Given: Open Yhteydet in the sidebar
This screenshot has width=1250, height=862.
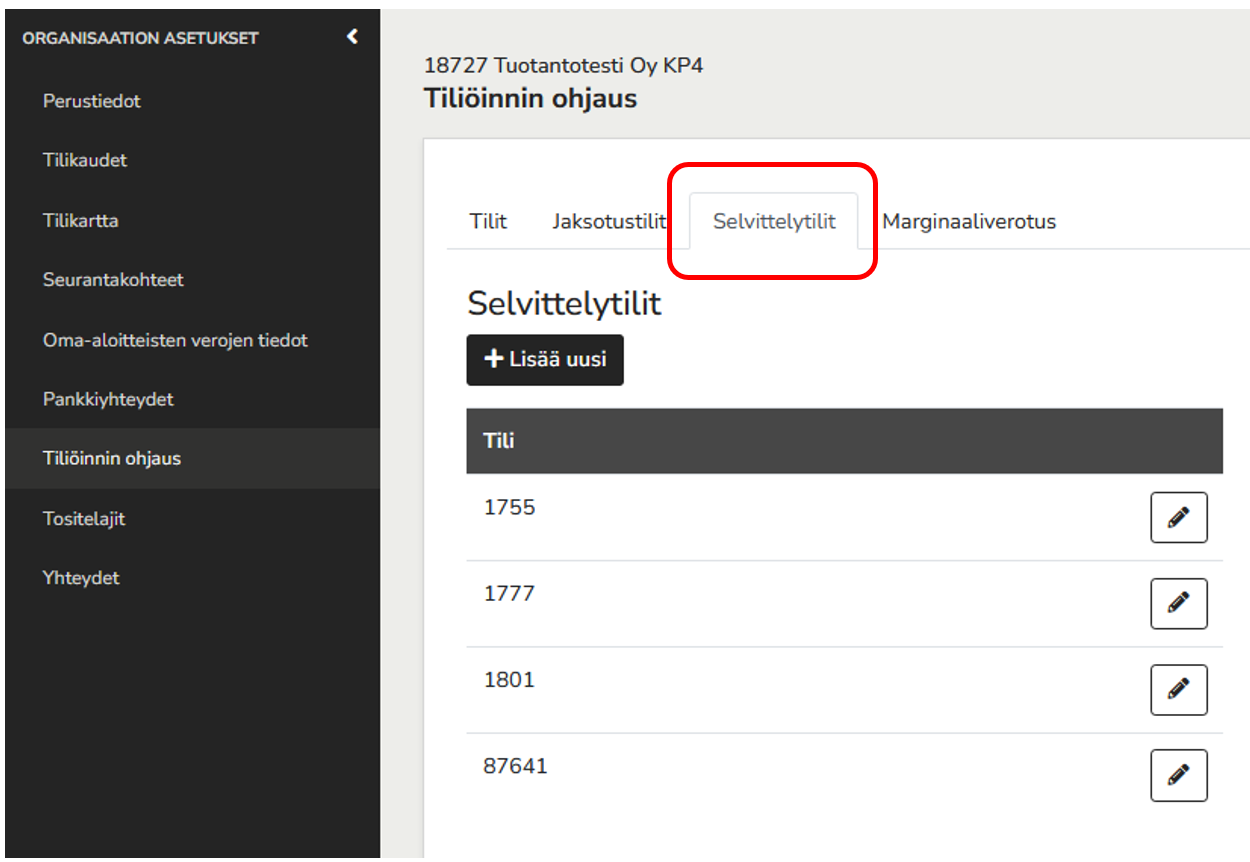Looking at the screenshot, I should pyautogui.click(x=81, y=578).
